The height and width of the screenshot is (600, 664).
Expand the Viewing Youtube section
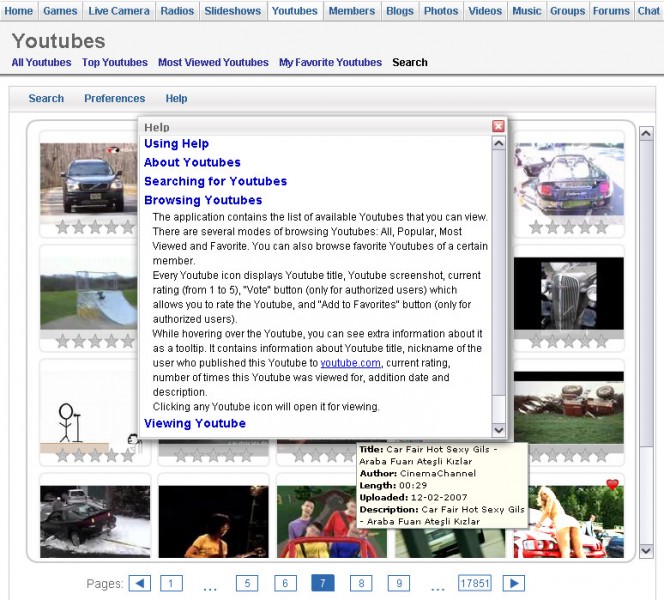195,423
